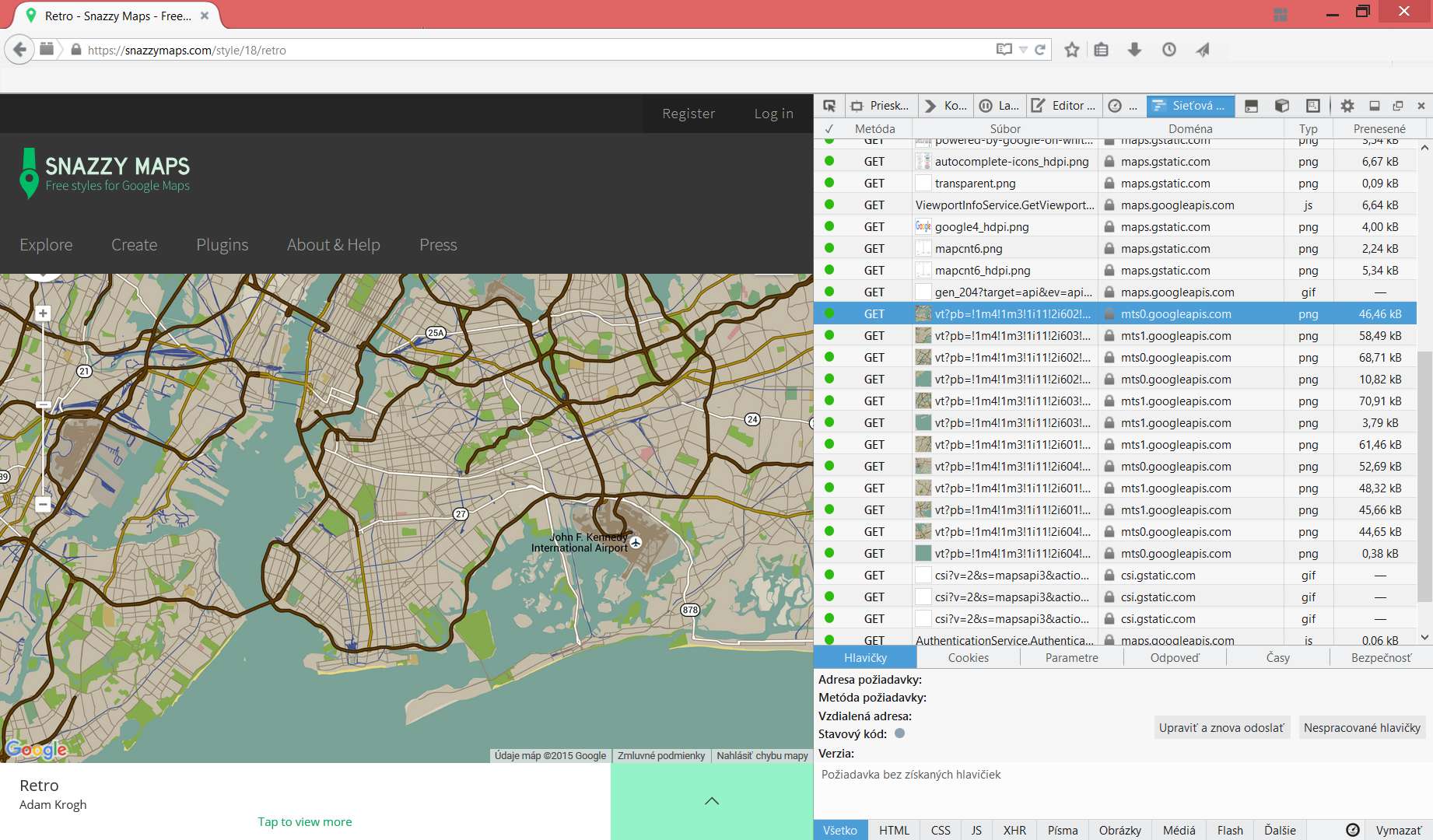Switch to the Prieskumník inspector tab
The width and height of the screenshot is (1433, 840).
coord(881,106)
